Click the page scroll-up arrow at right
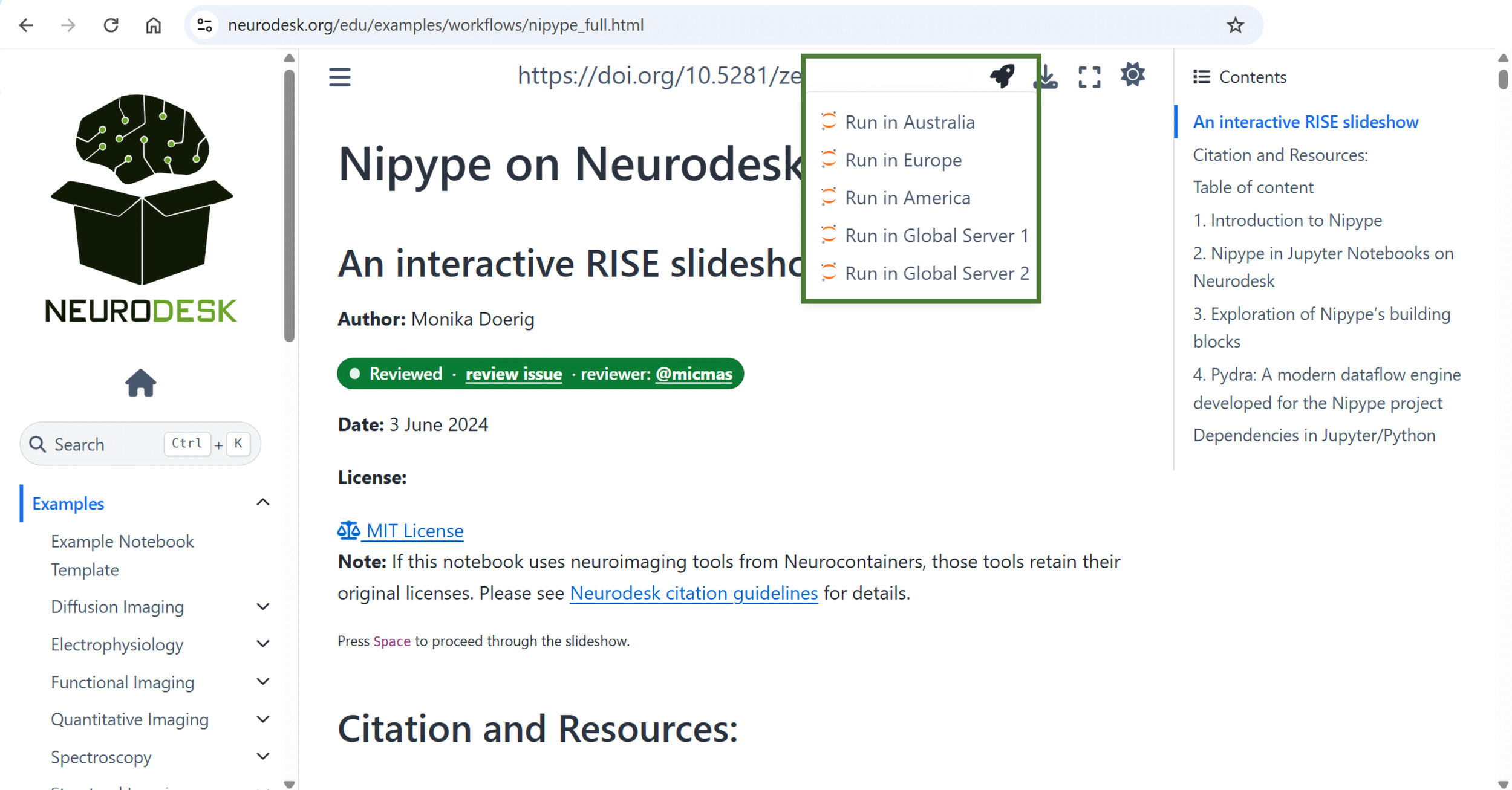1512x790 pixels. pos(1504,58)
